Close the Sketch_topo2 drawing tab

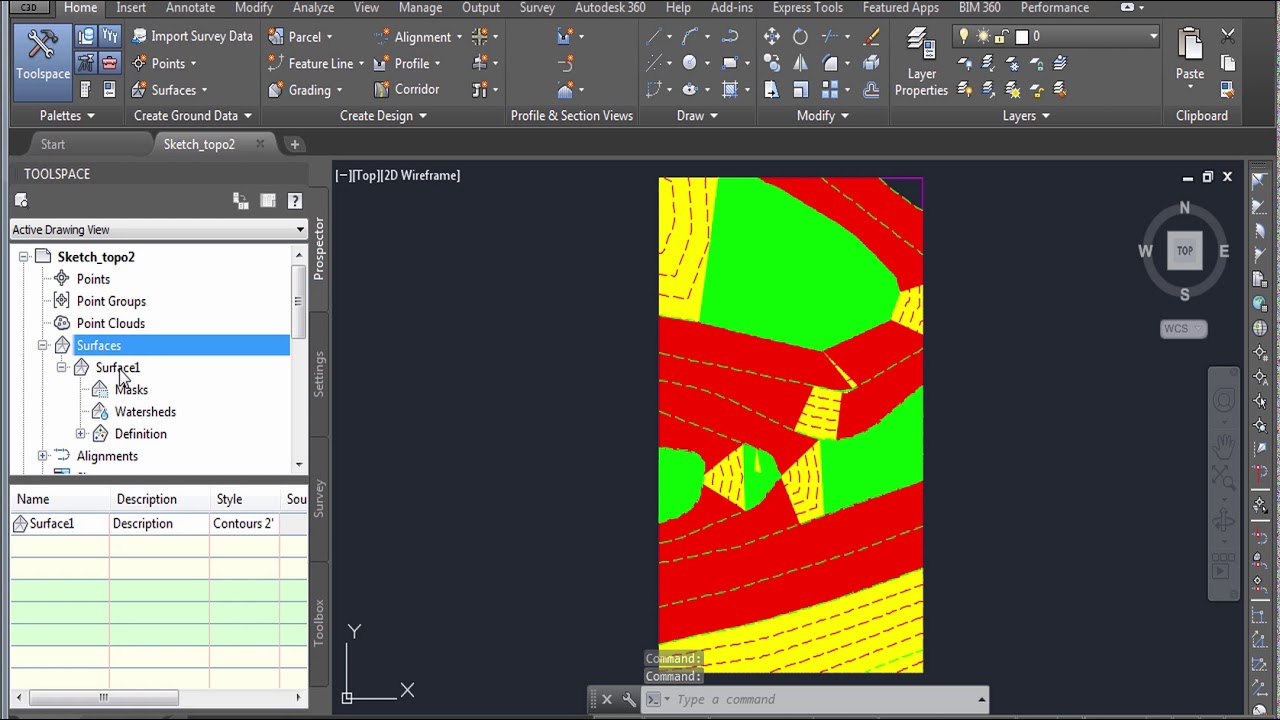click(260, 144)
